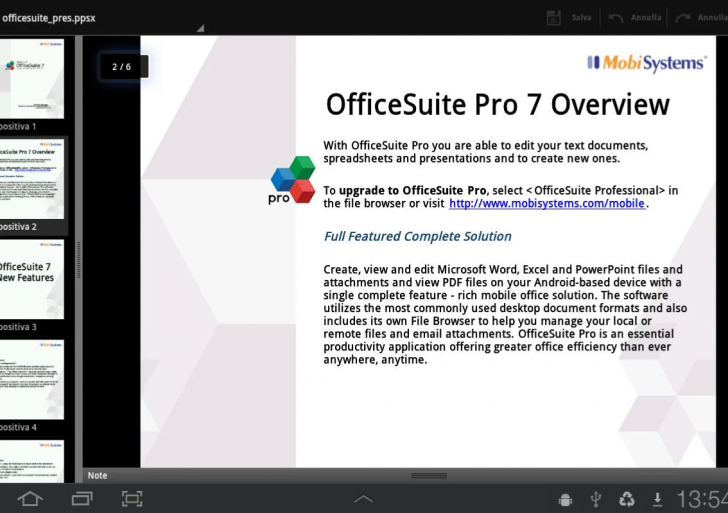Select slide thumbnail Diapositiva 3
The width and height of the screenshot is (728, 513).
[x=32, y=279]
